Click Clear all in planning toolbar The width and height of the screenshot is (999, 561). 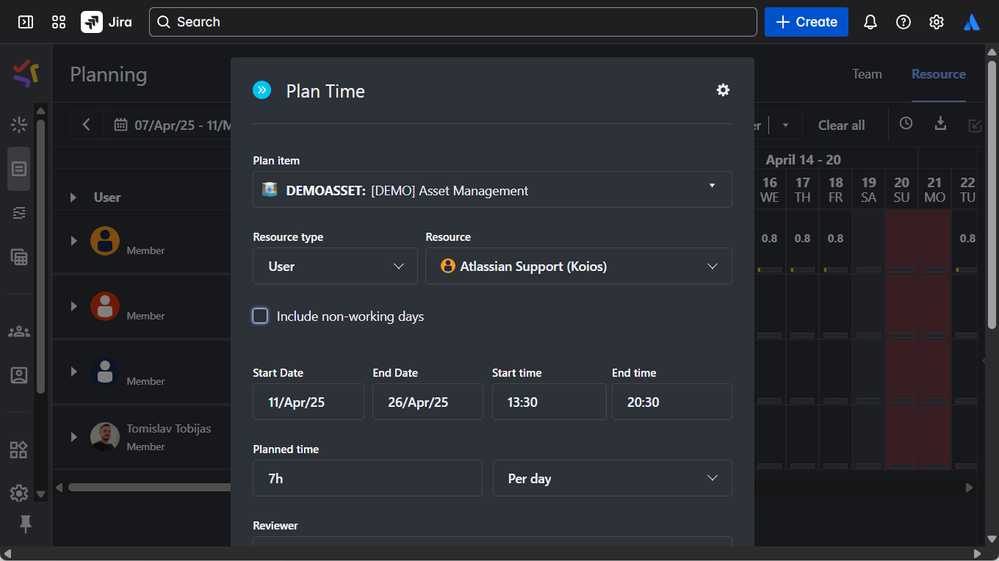(x=841, y=125)
